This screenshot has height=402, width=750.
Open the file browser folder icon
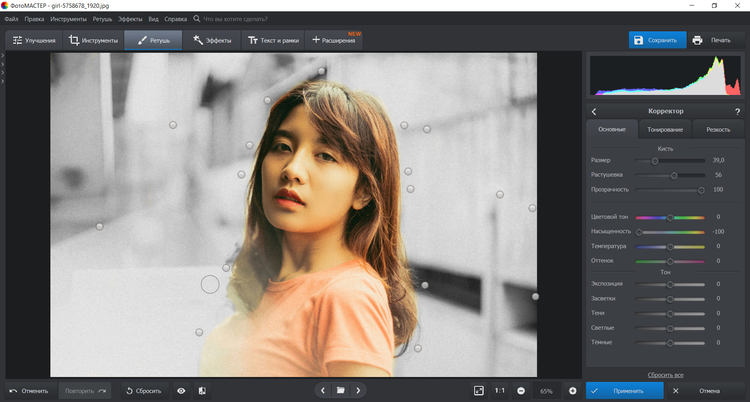pos(340,390)
